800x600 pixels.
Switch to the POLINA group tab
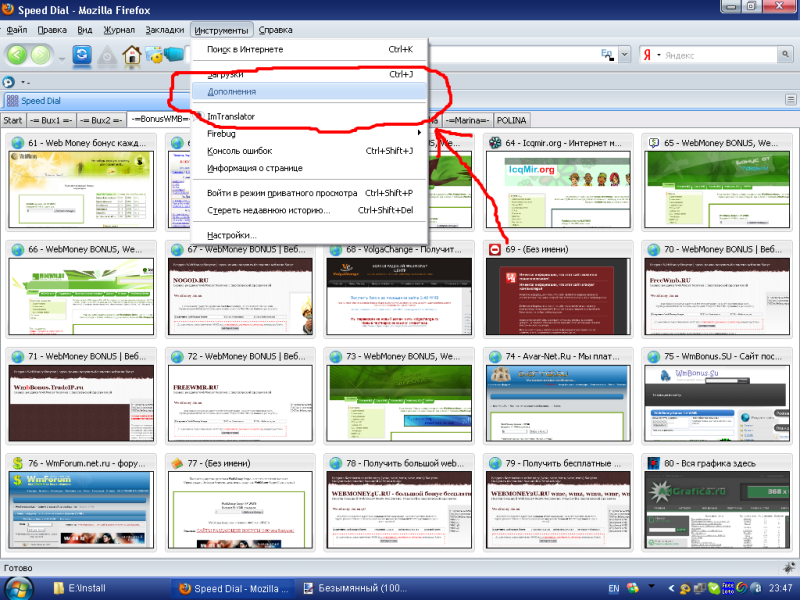(511, 120)
